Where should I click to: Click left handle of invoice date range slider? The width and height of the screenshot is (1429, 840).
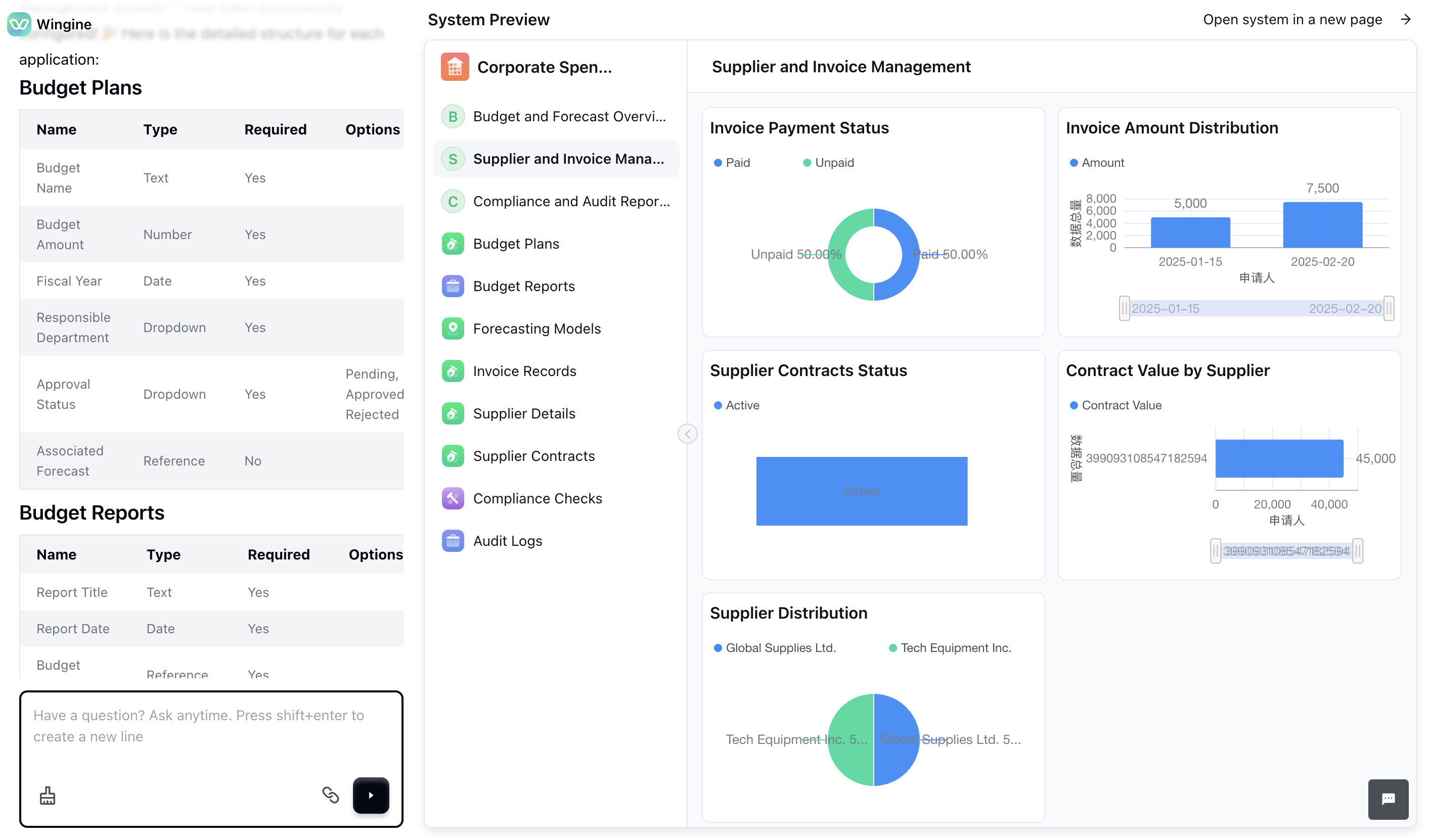(x=1124, y=308)
